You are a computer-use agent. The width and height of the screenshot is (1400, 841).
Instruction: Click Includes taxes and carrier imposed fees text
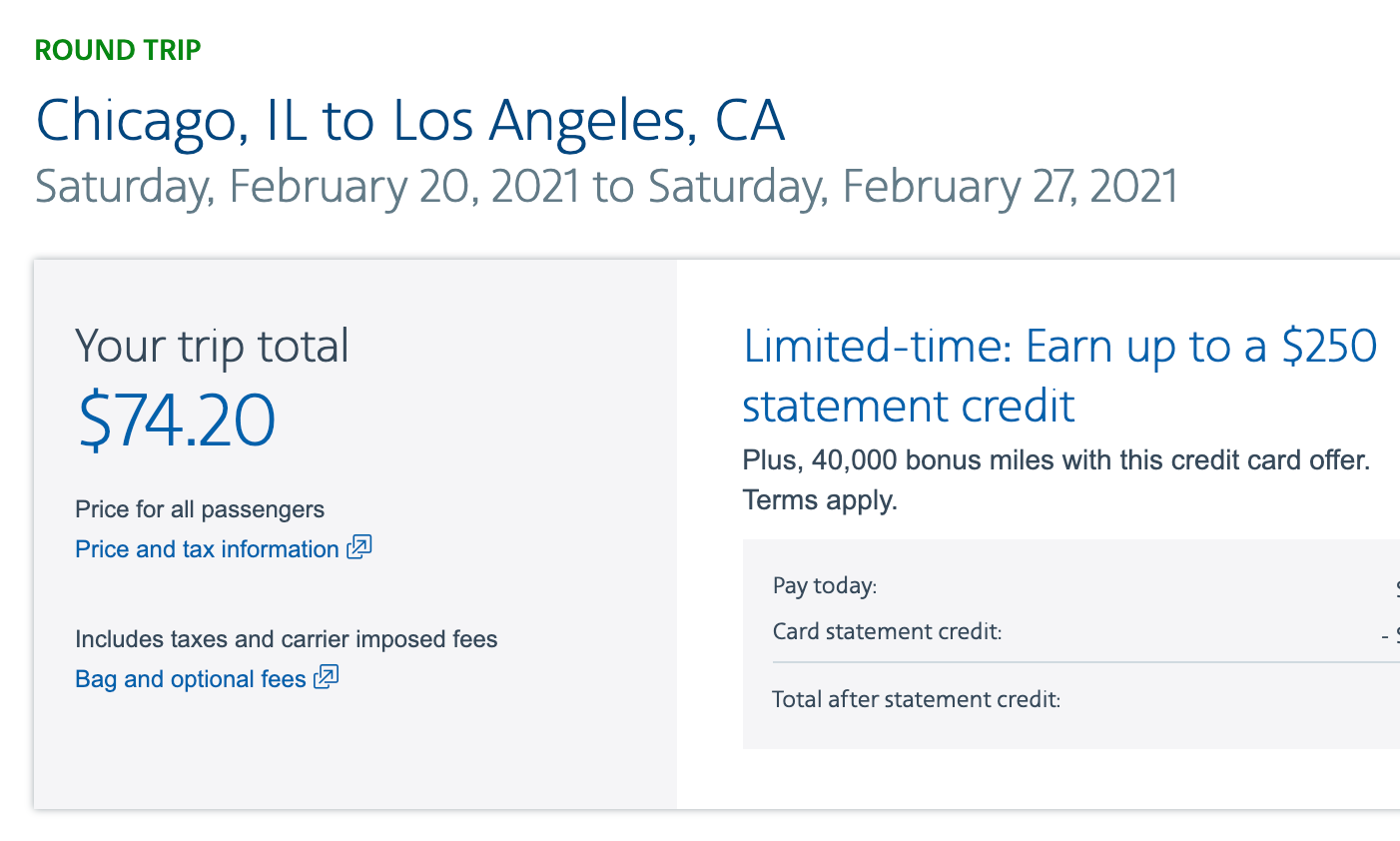286,639
